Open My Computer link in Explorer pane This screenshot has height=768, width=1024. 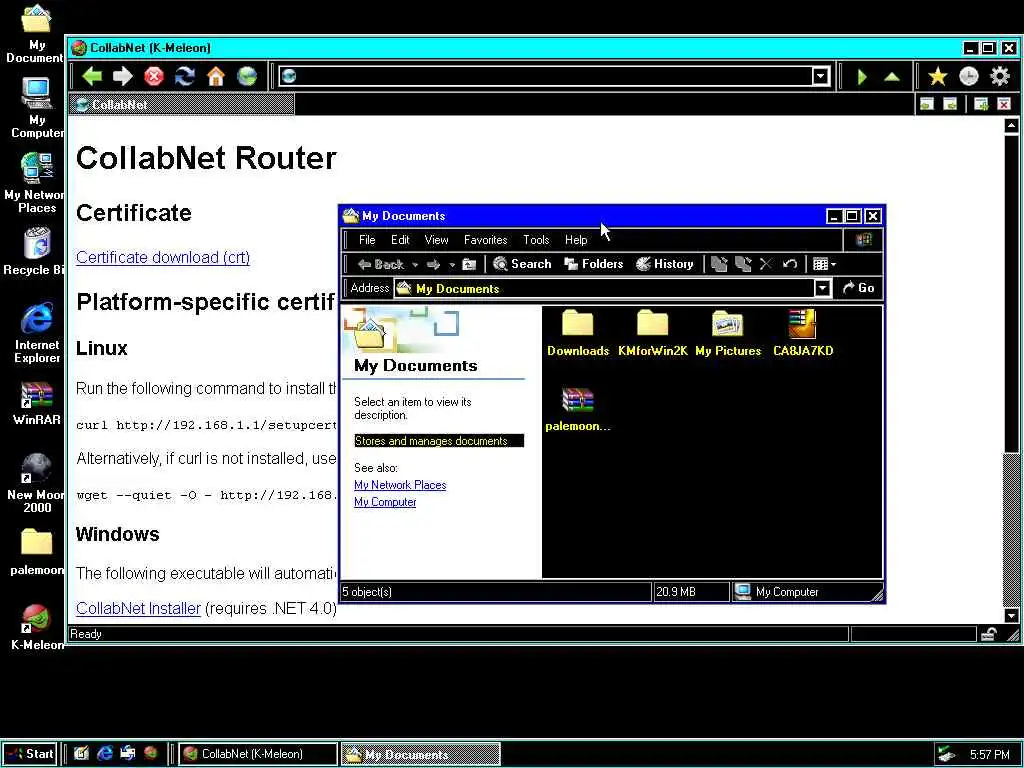[x=385, y=502]
